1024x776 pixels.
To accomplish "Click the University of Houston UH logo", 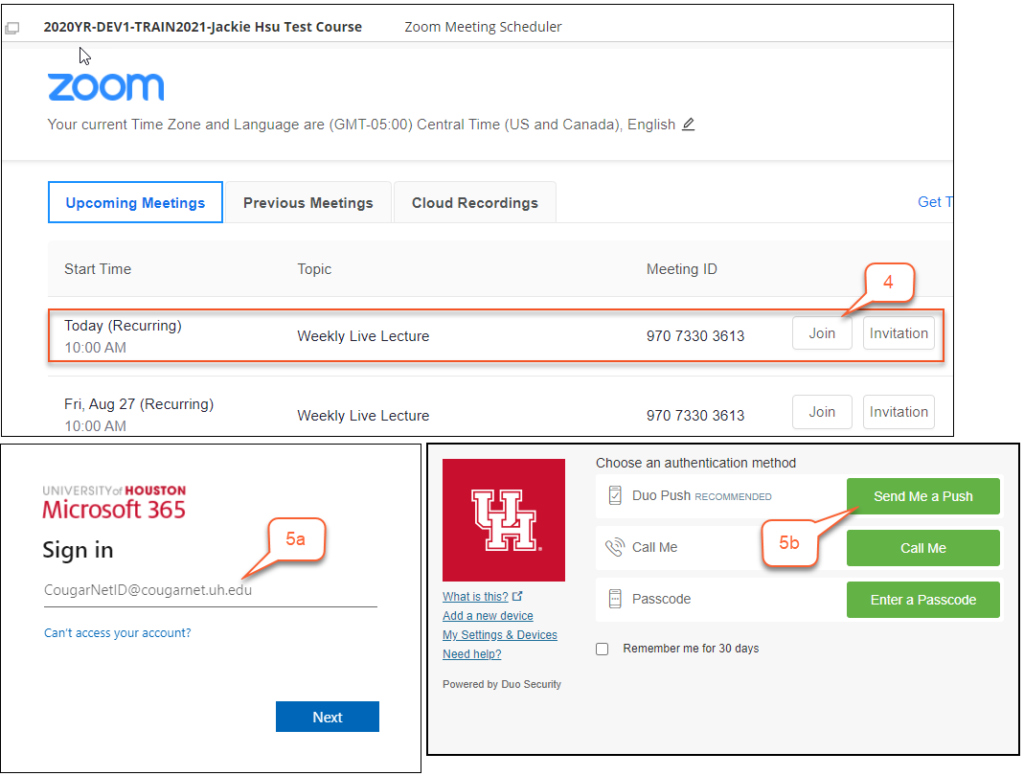I will [504, 520].
